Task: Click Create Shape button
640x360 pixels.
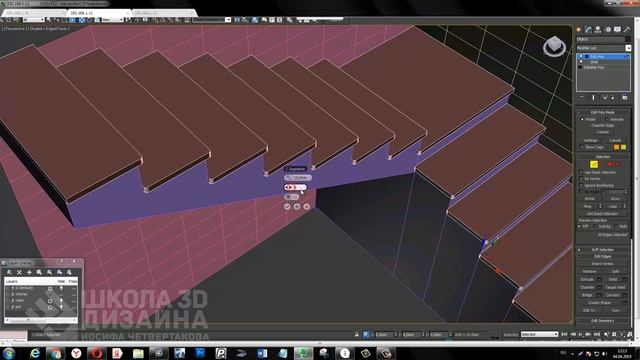Action: [x=600, y=303]
